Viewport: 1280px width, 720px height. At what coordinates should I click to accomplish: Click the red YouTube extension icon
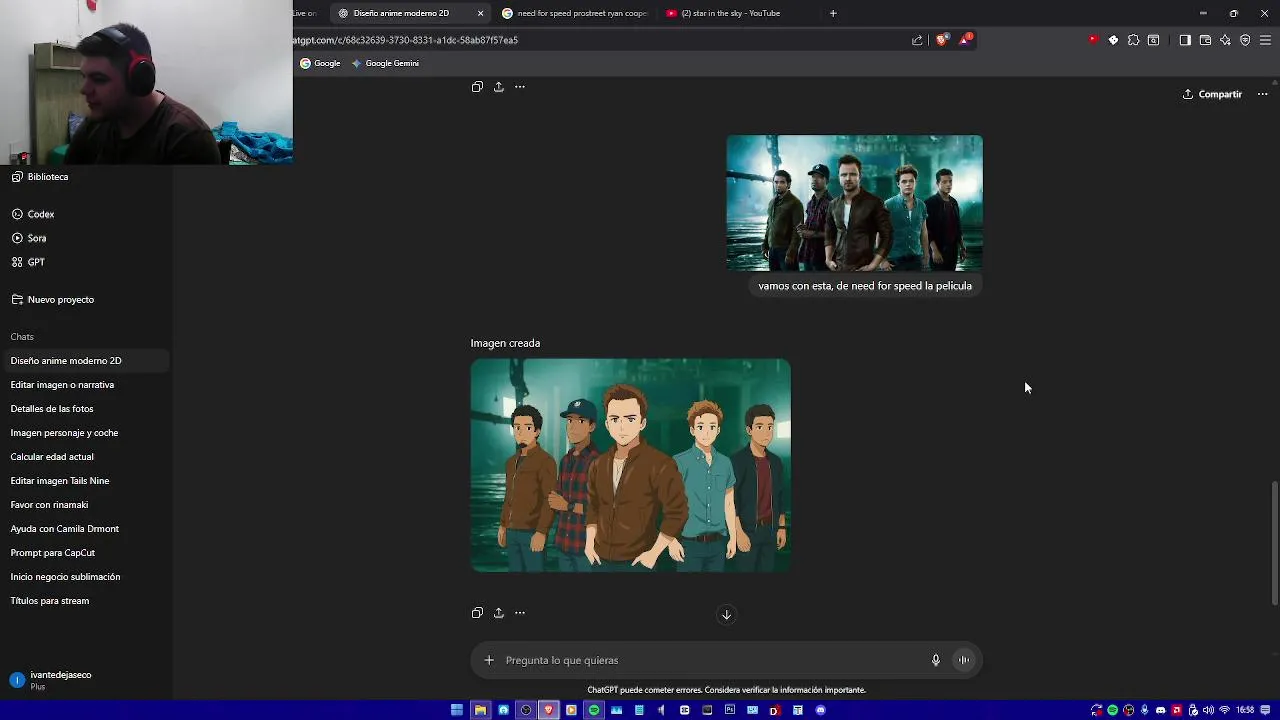click(x=1093, y=40)
